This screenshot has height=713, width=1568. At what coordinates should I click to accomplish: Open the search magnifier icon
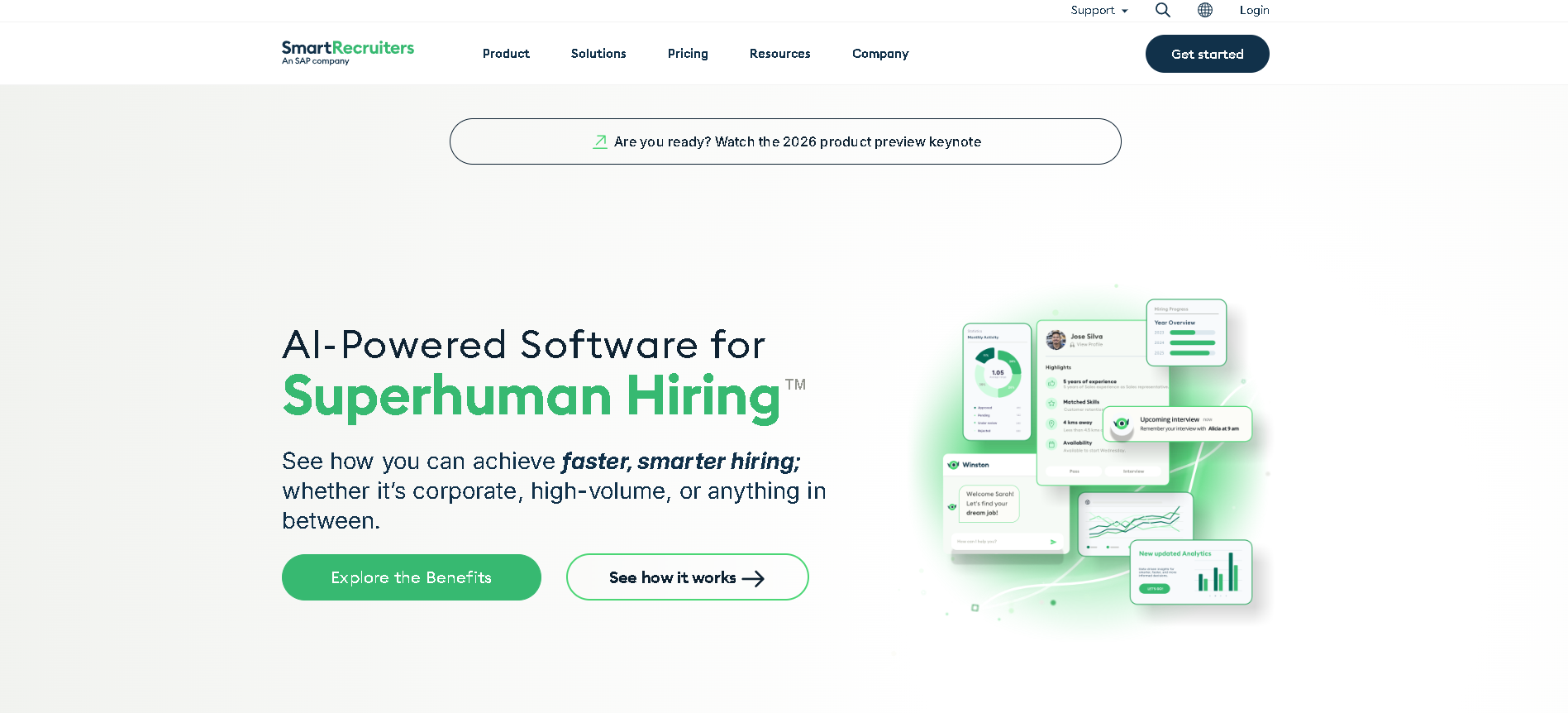click(x=1162, y=10)
